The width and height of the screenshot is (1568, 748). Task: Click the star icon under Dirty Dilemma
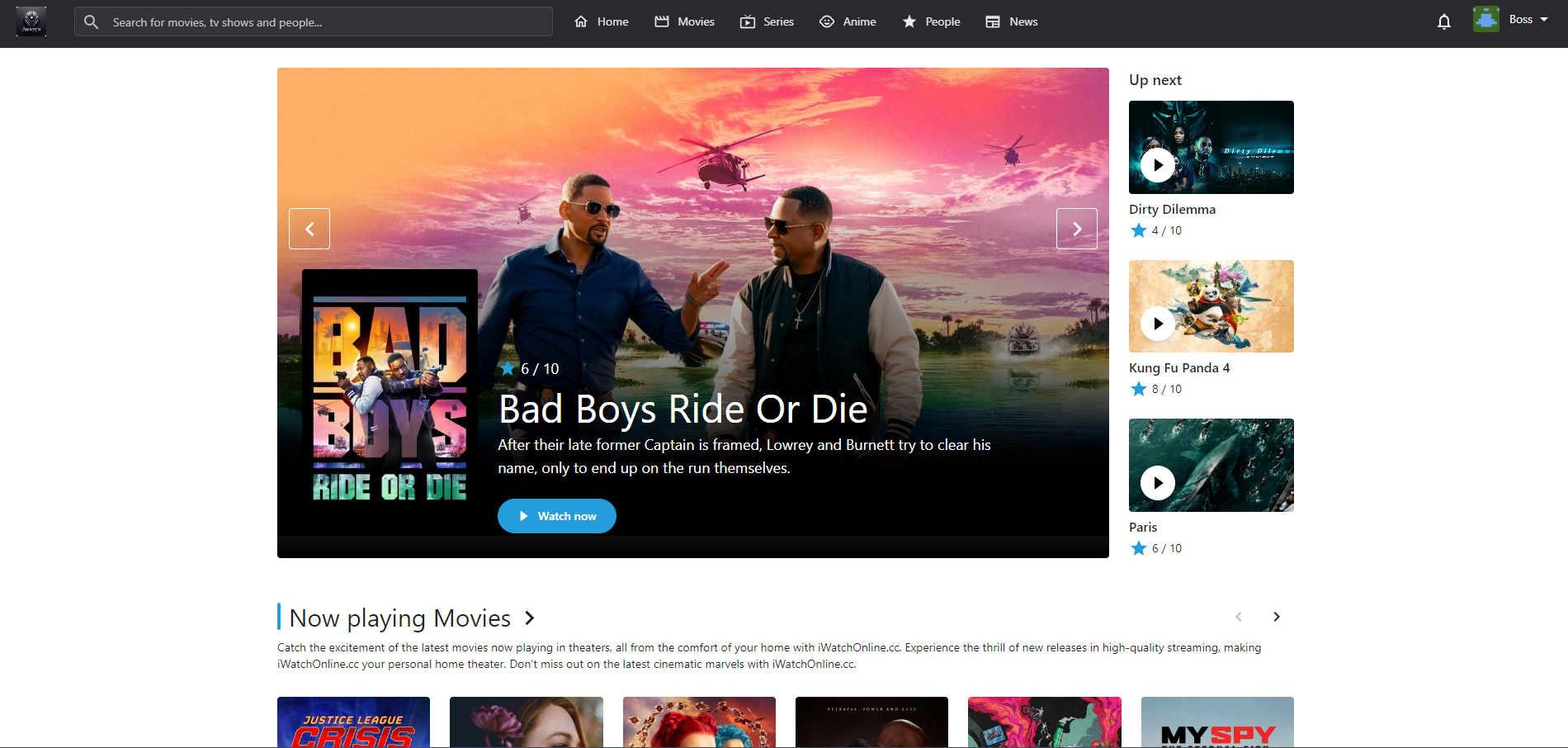click(x=1139, y=230)
